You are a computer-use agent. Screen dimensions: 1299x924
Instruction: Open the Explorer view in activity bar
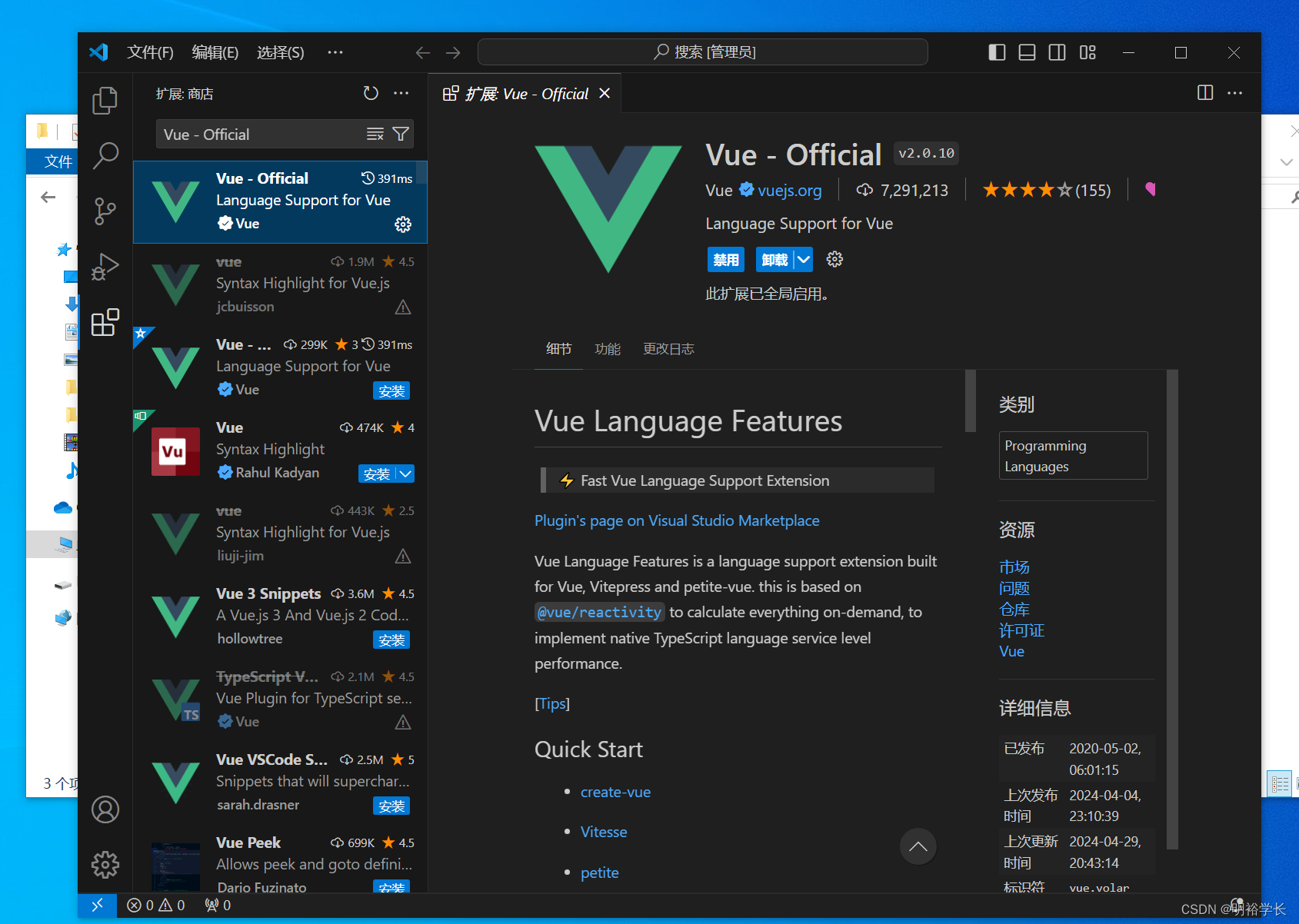[x=105, y=101]
